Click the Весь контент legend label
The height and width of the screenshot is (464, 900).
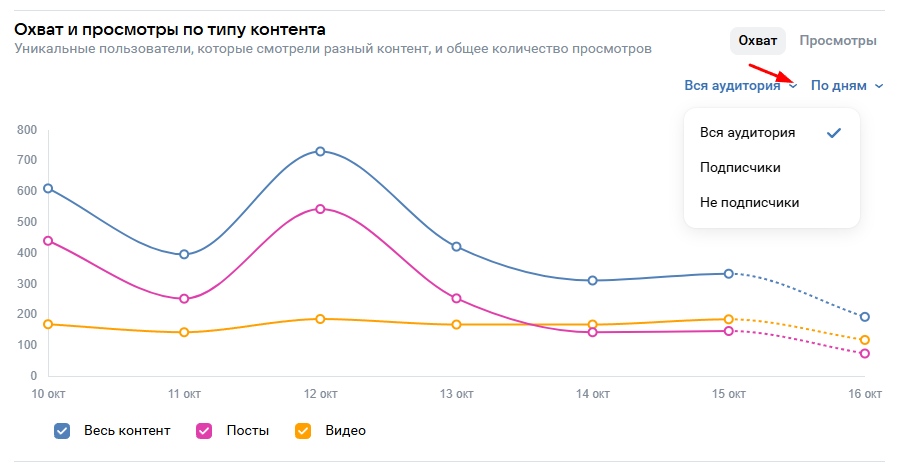[127, 431]
